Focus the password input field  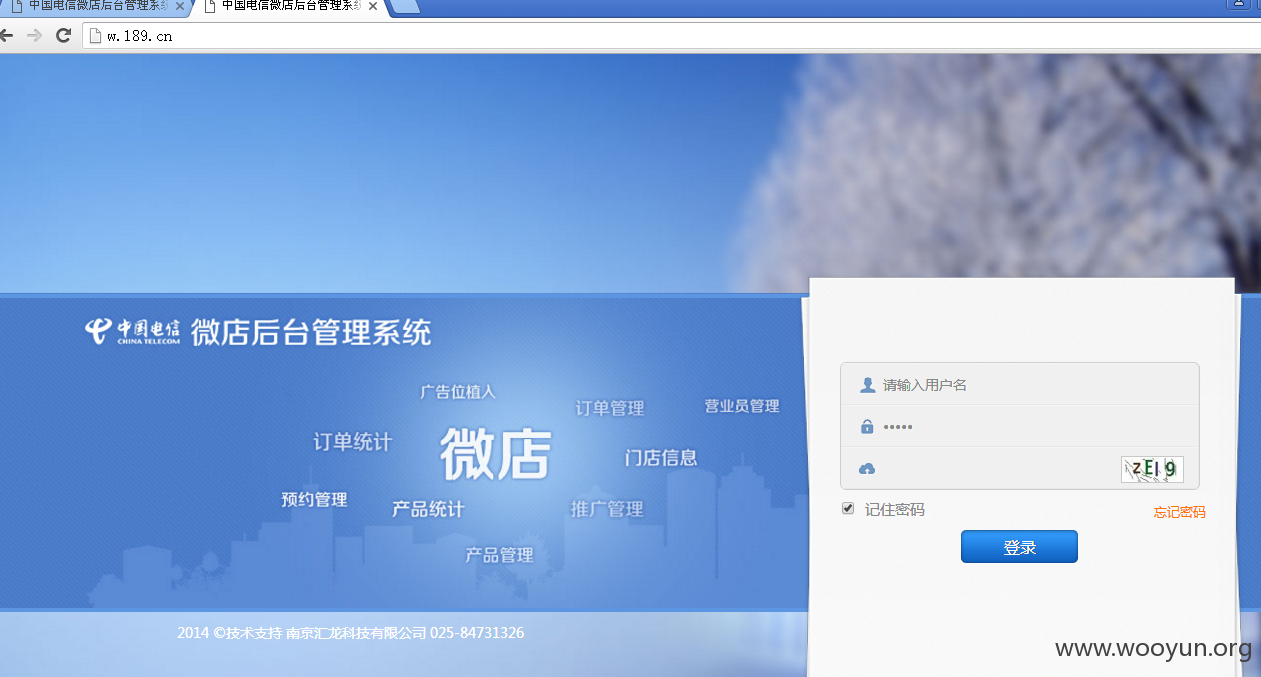(x=1019, y=426)
